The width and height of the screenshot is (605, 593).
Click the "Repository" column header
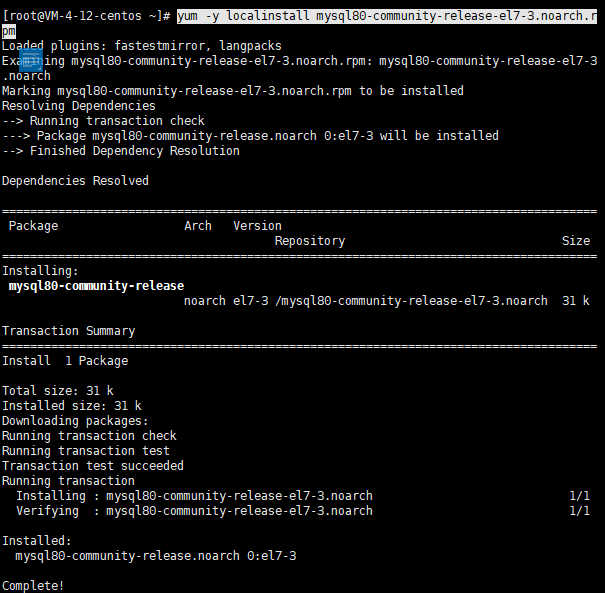[x=310, y=241]
